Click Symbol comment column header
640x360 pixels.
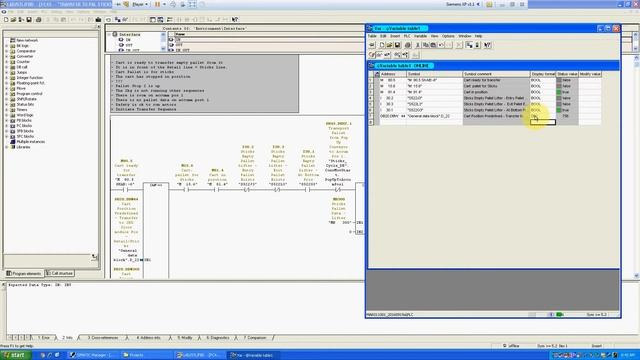(x=496, y=74)
